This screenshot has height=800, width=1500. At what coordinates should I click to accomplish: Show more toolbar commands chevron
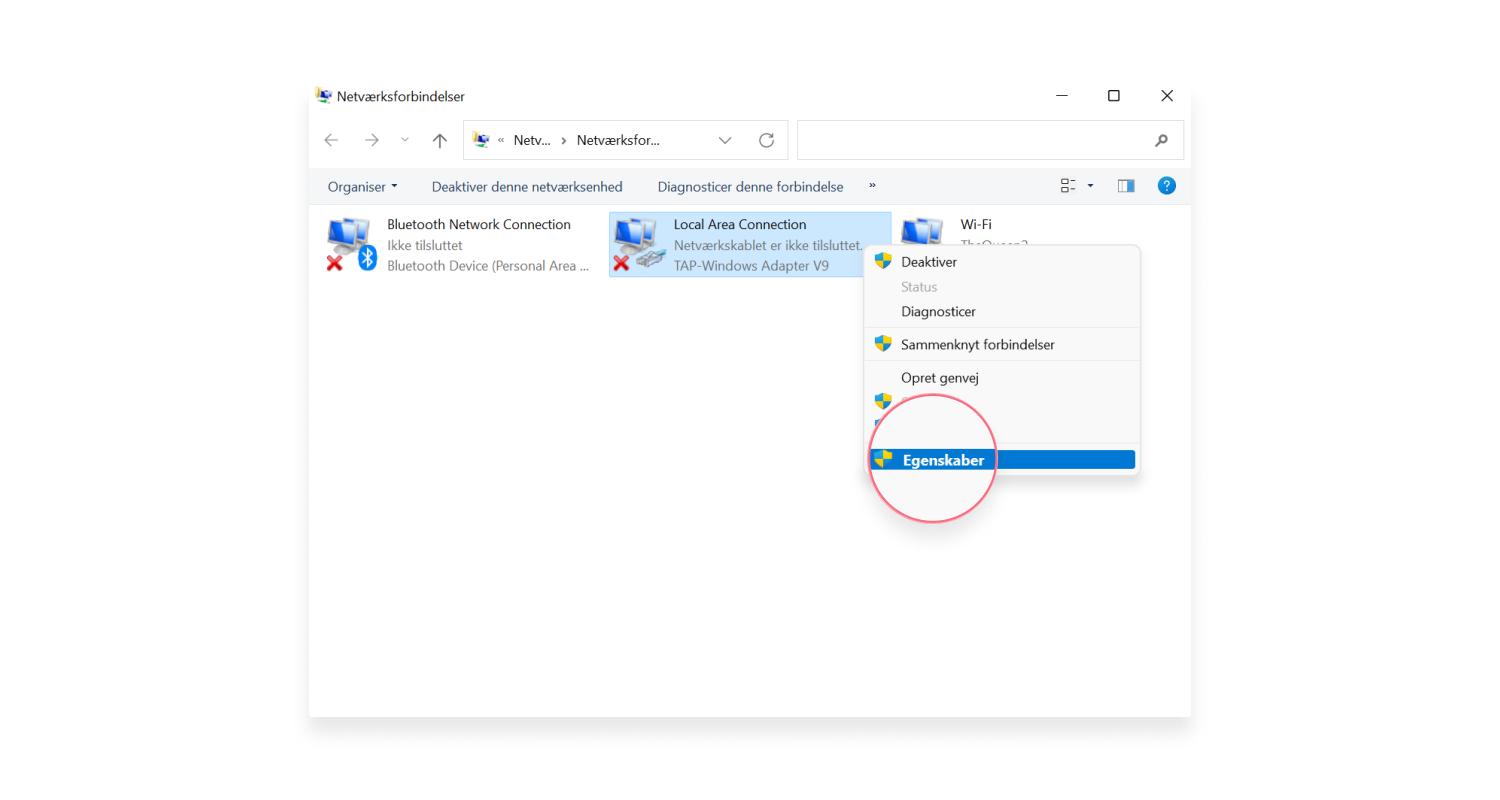pyautogui.click(x=872, y=185)
